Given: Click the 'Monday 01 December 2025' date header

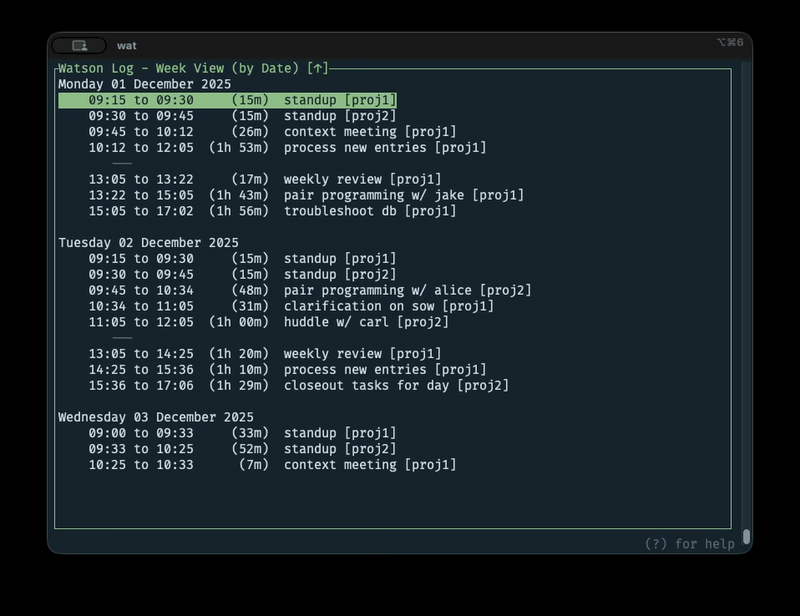Looking at the screenshot, I should [144, 84].
